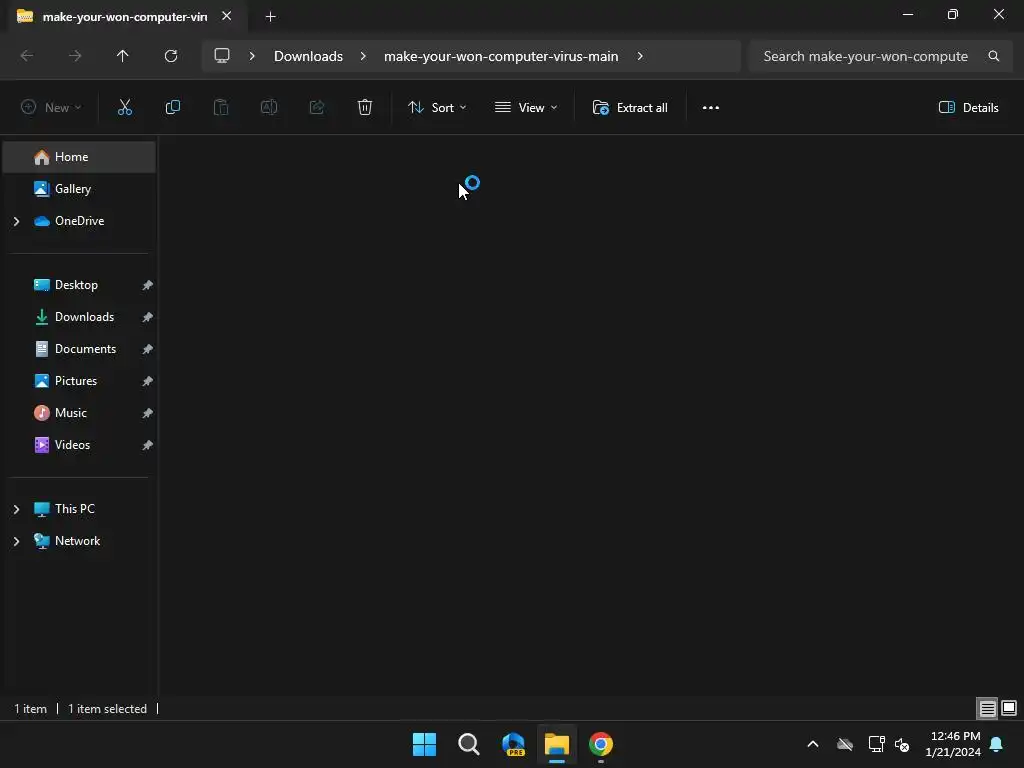Click the network display tray icon
This screenshot has height=768, width=1024.
(876, 744)
